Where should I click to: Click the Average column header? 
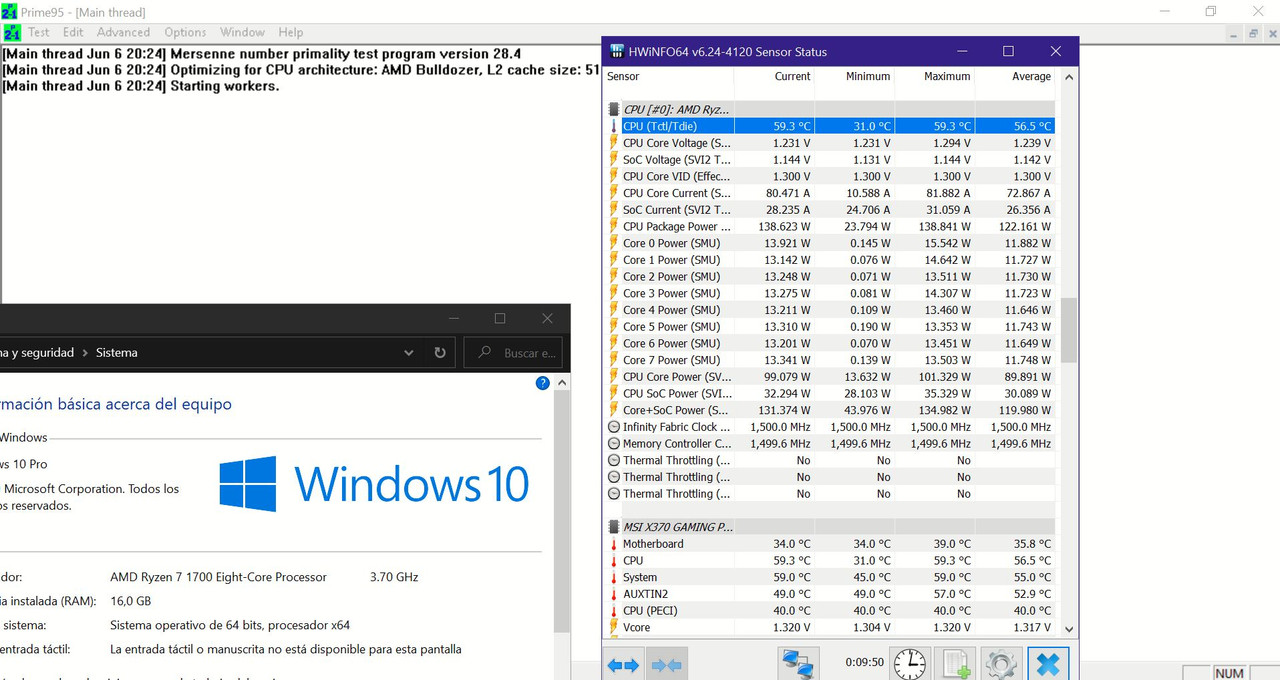[1031, 76]
